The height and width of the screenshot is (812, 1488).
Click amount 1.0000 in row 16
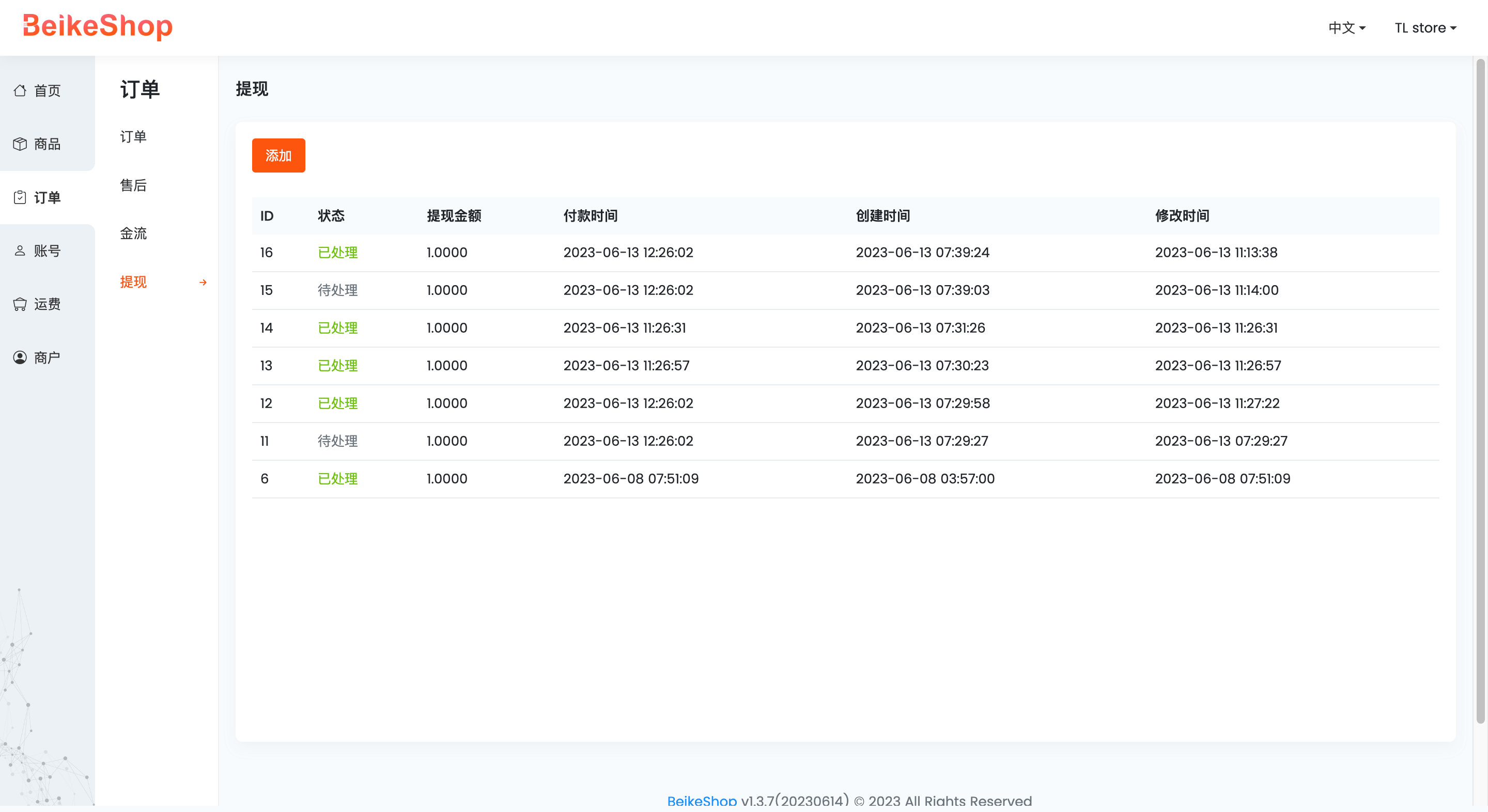[447, 253]
